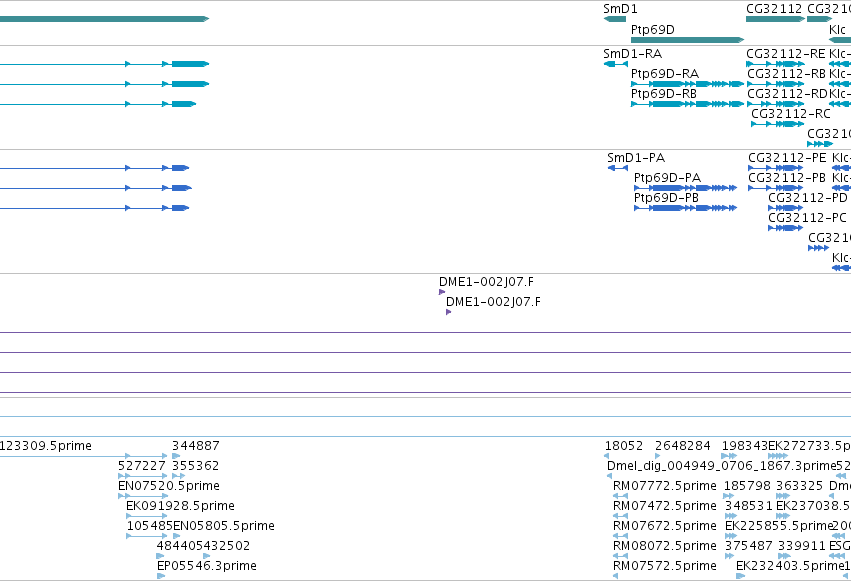851x581 pixels.
Task: Click the RM07672.5prime label
Action: click(664, 526)
